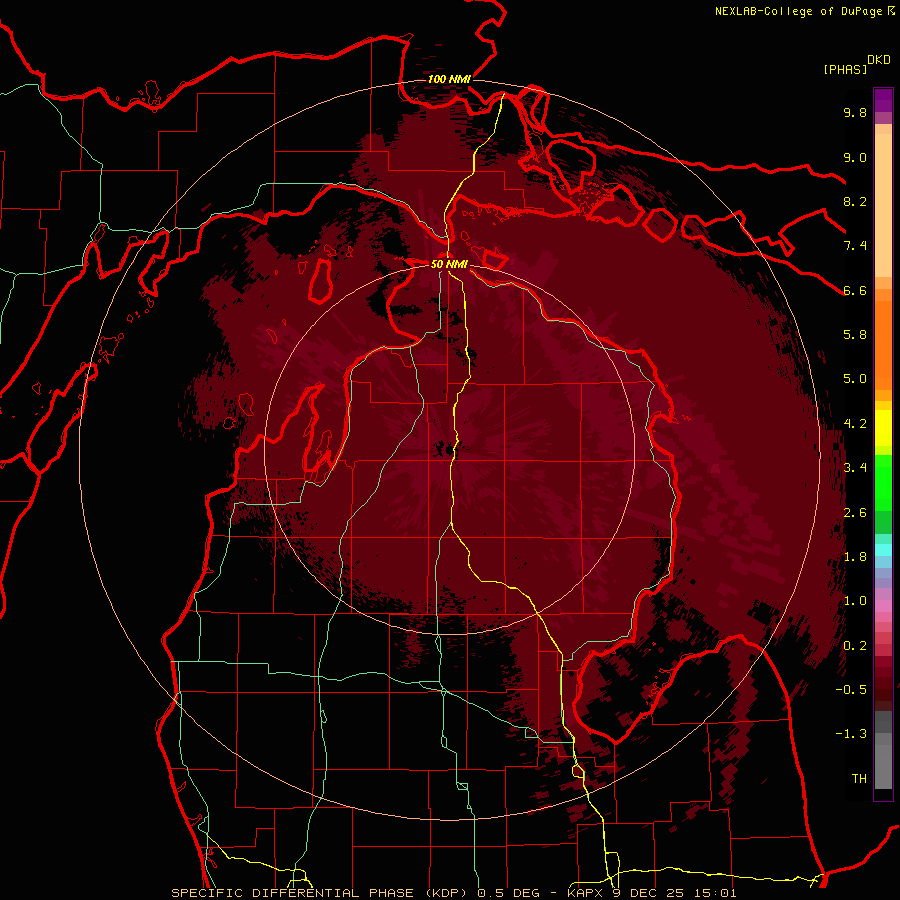The width and height of the screenshot is (900, 900).
Task: Pick the pink segment of the color bar
Action: click(x=883, y=606)
